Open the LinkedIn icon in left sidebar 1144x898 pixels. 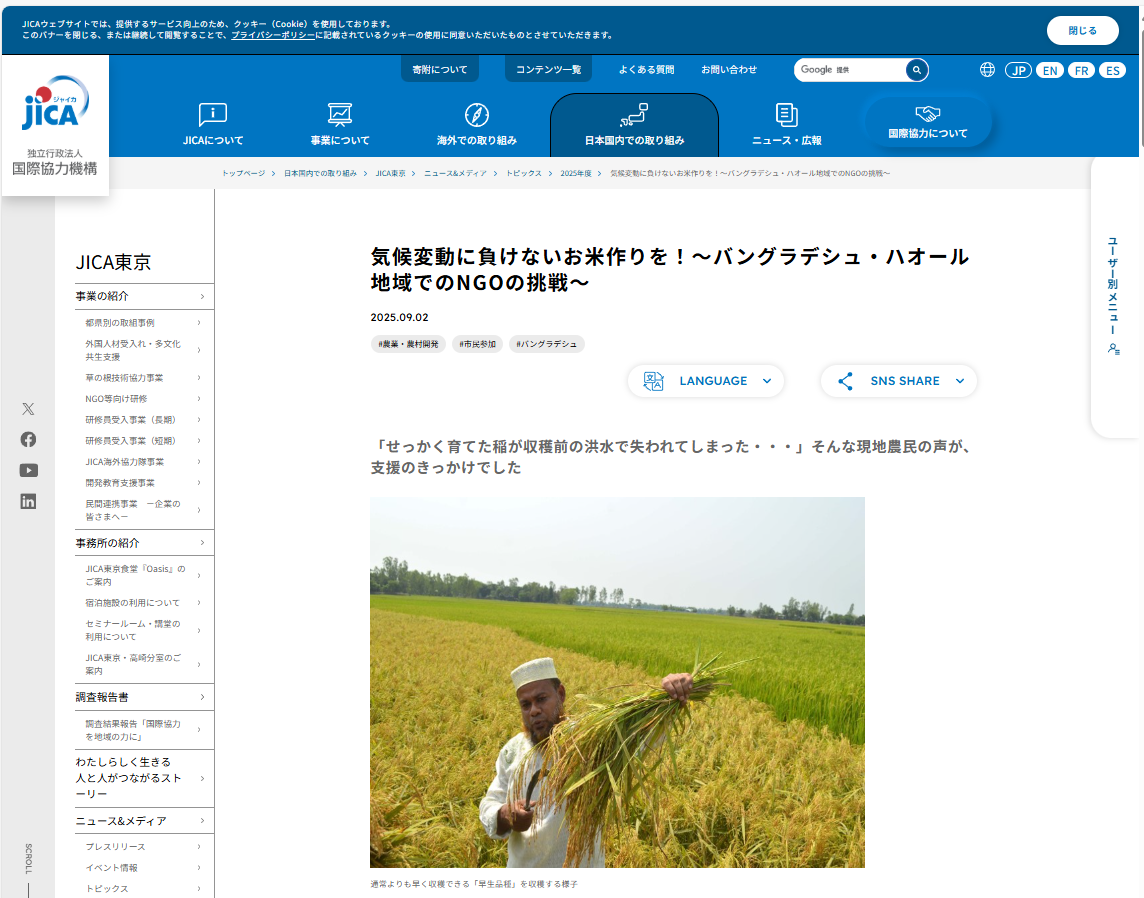click(28, 501)
